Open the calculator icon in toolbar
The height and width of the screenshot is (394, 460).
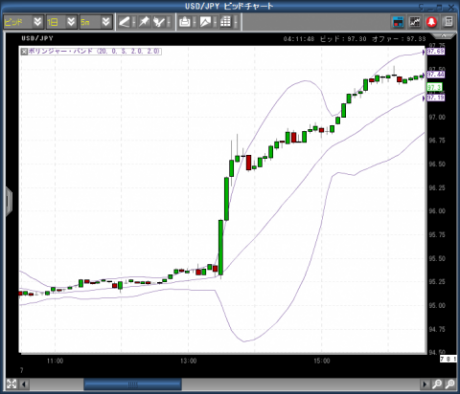coord(448,22)
